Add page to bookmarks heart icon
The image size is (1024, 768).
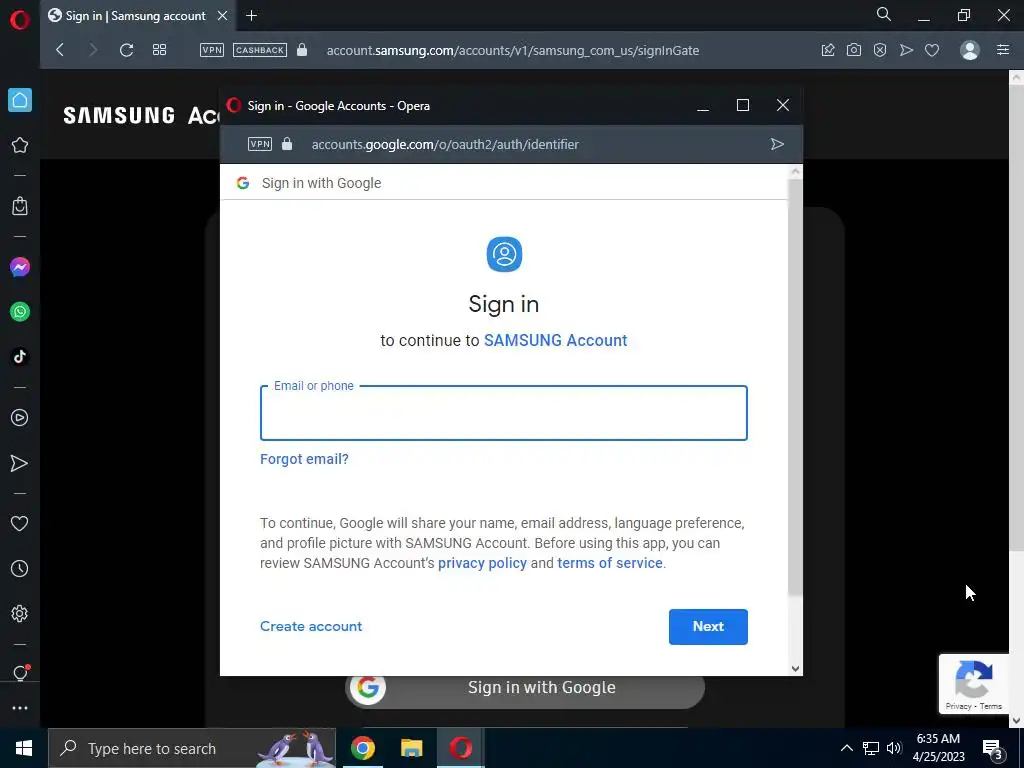(932, 50)
